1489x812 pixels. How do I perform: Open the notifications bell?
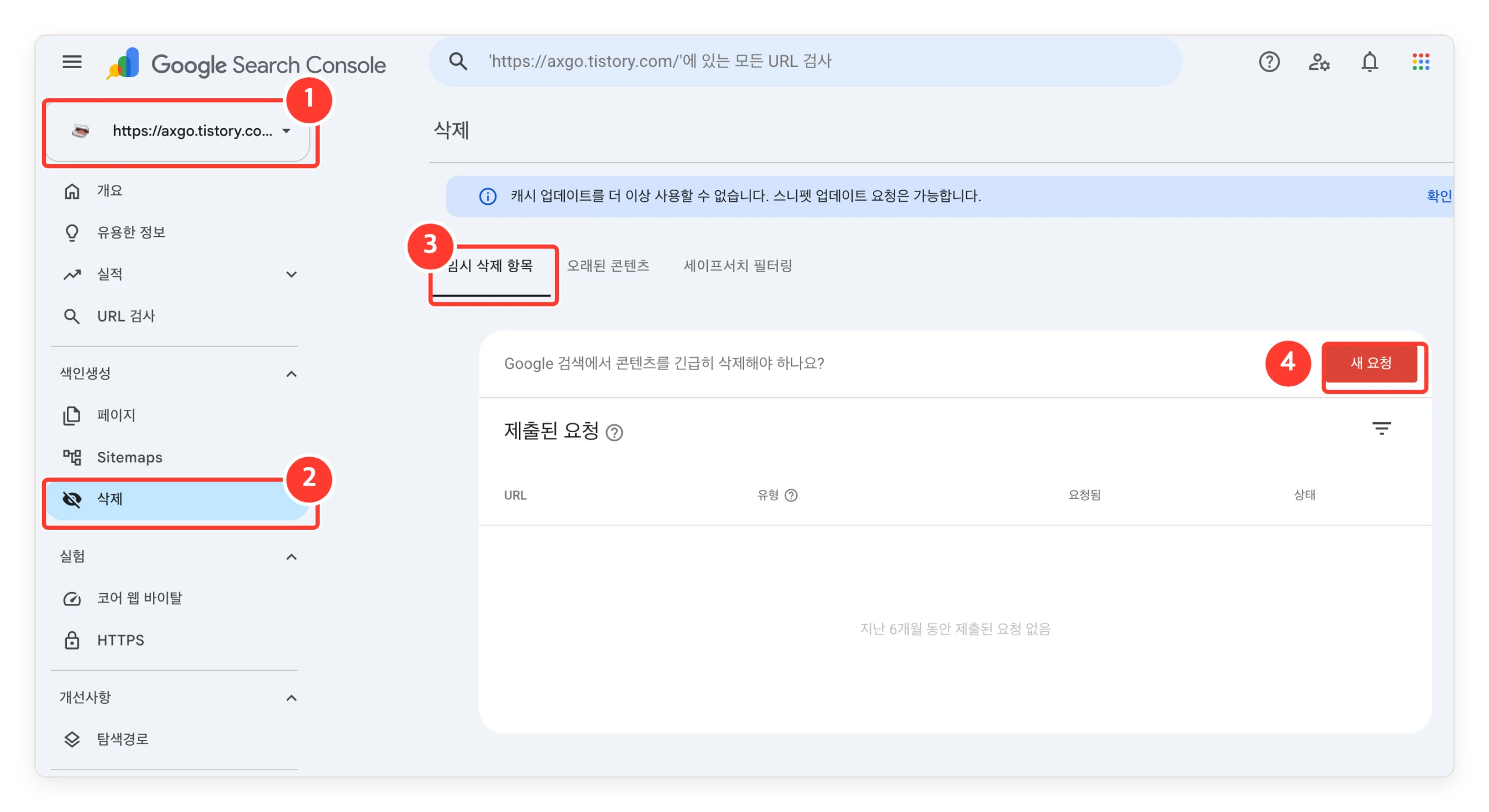point(1369,62)
